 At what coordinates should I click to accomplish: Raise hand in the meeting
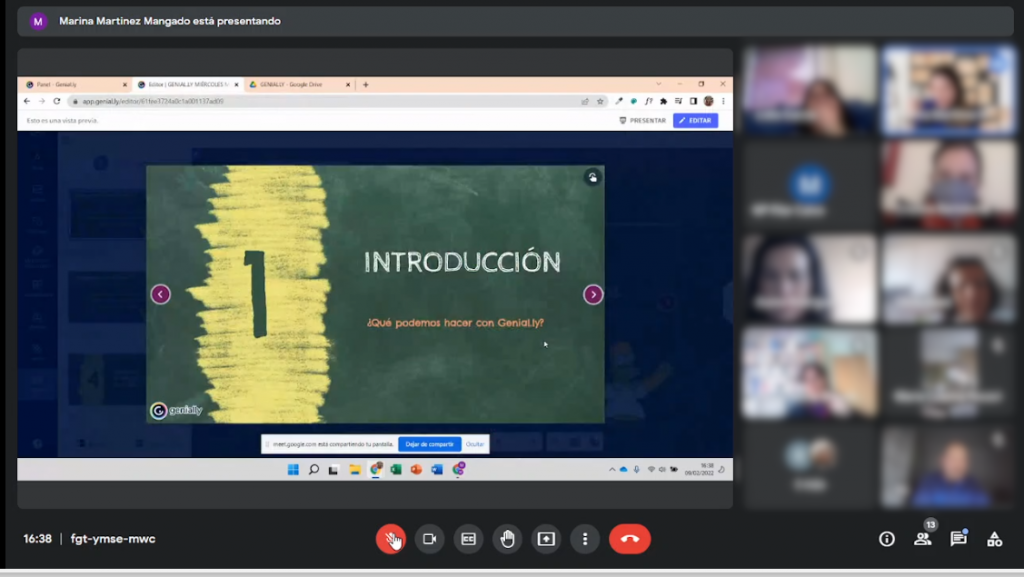click(507, 539)
